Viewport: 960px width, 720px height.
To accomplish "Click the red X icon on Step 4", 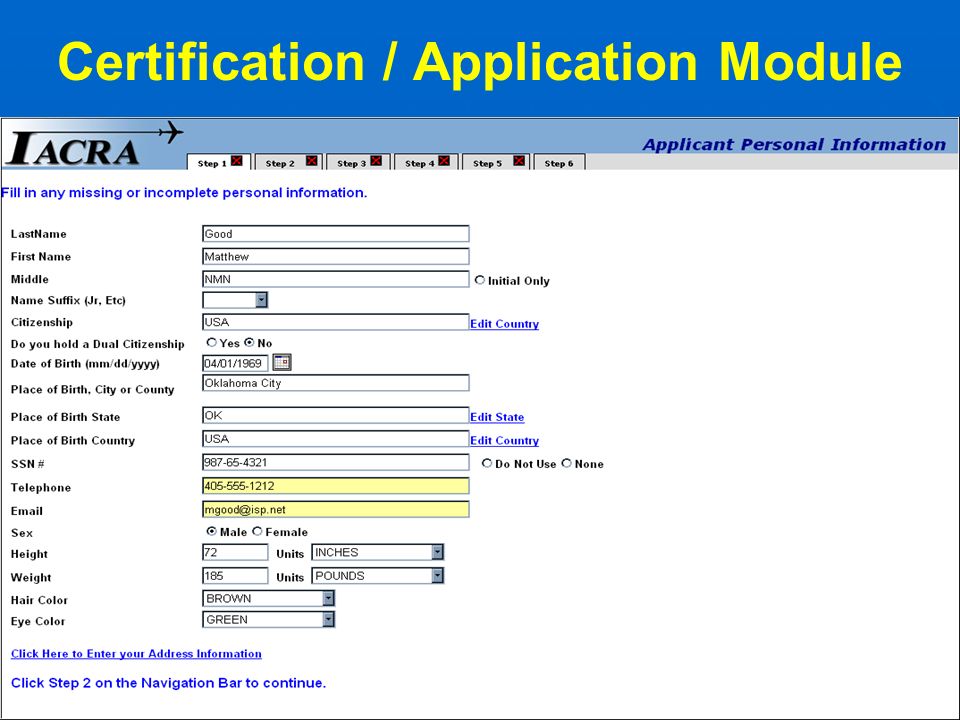I will click(444, 161).
